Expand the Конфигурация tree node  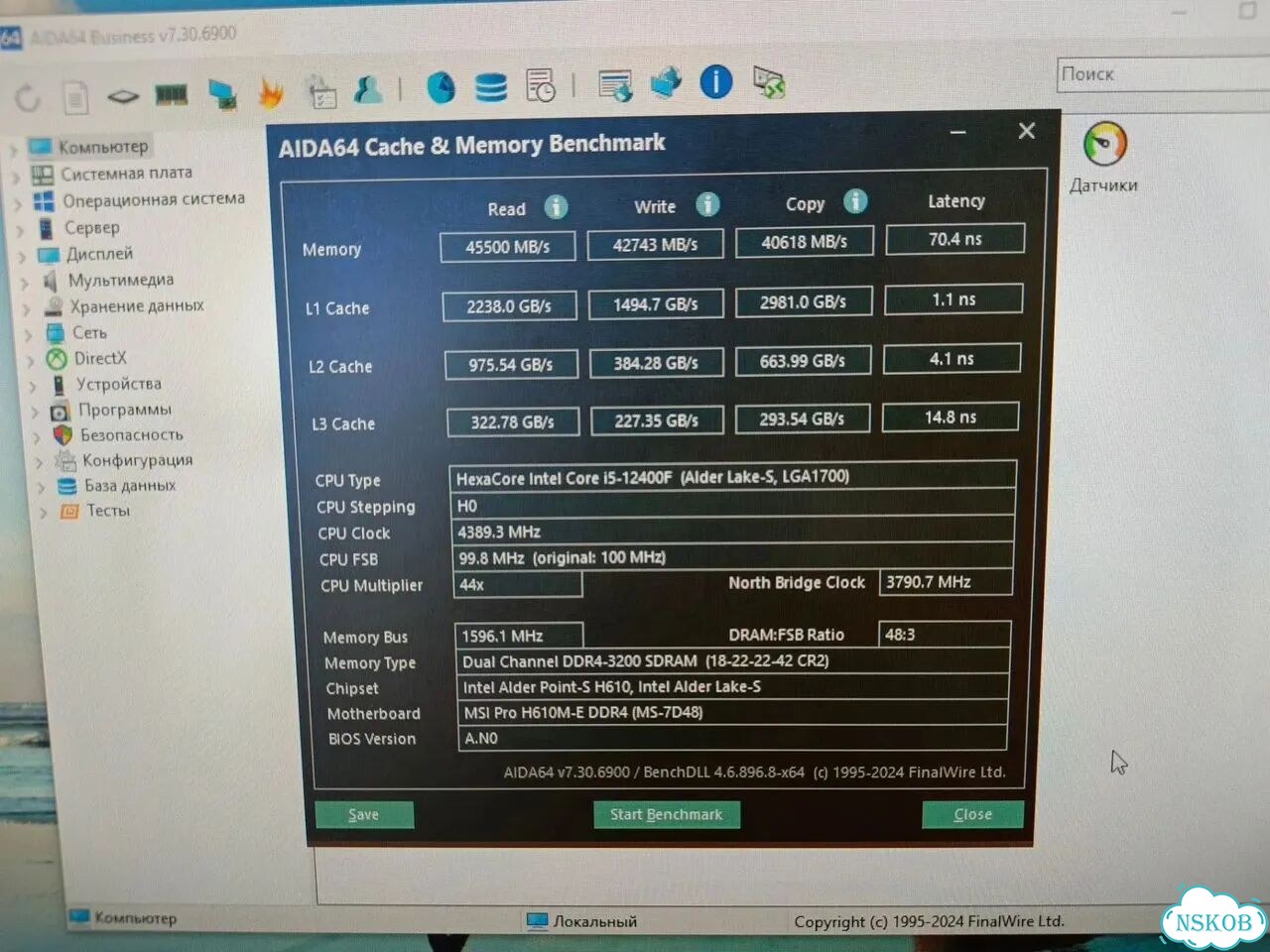pyautogui.click(x=40, y=462)
